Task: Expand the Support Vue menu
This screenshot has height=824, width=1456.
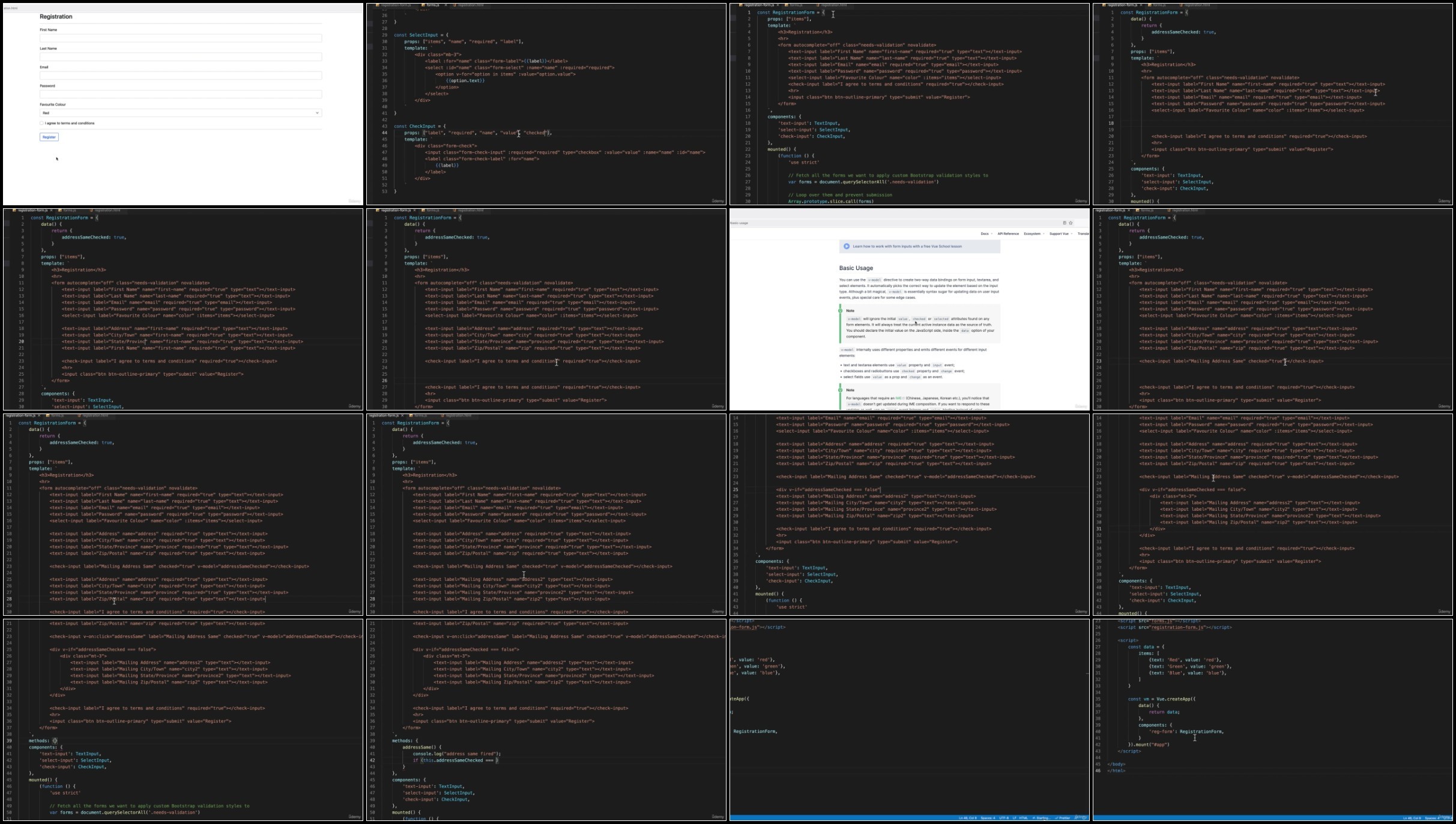Action: (1060, 233)
